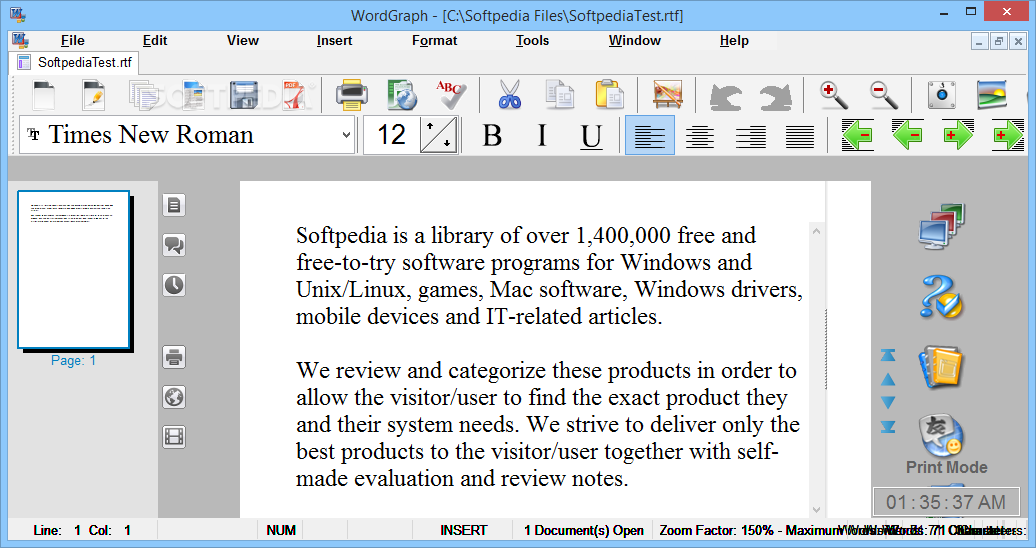This screenshot has width=1036, height=548.
Task: Zoom in with the plus magnifier
Action: click(x=834, y=95)
